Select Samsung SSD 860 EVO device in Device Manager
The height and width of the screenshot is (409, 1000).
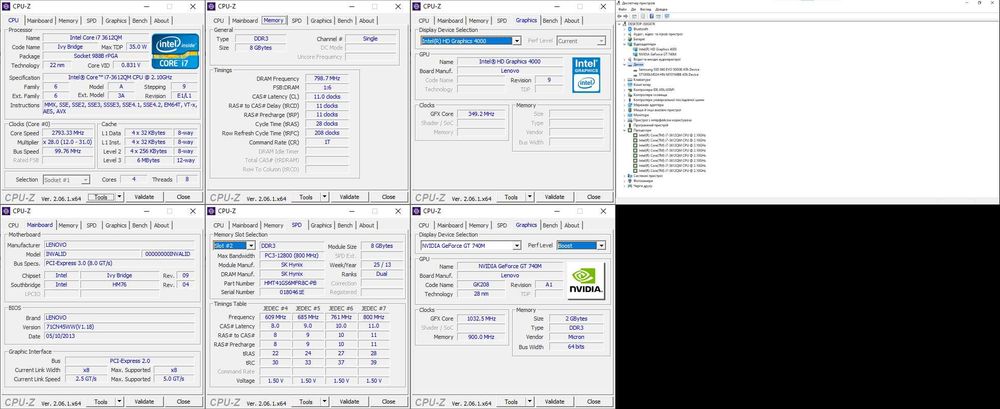click(x=669, y=70)
